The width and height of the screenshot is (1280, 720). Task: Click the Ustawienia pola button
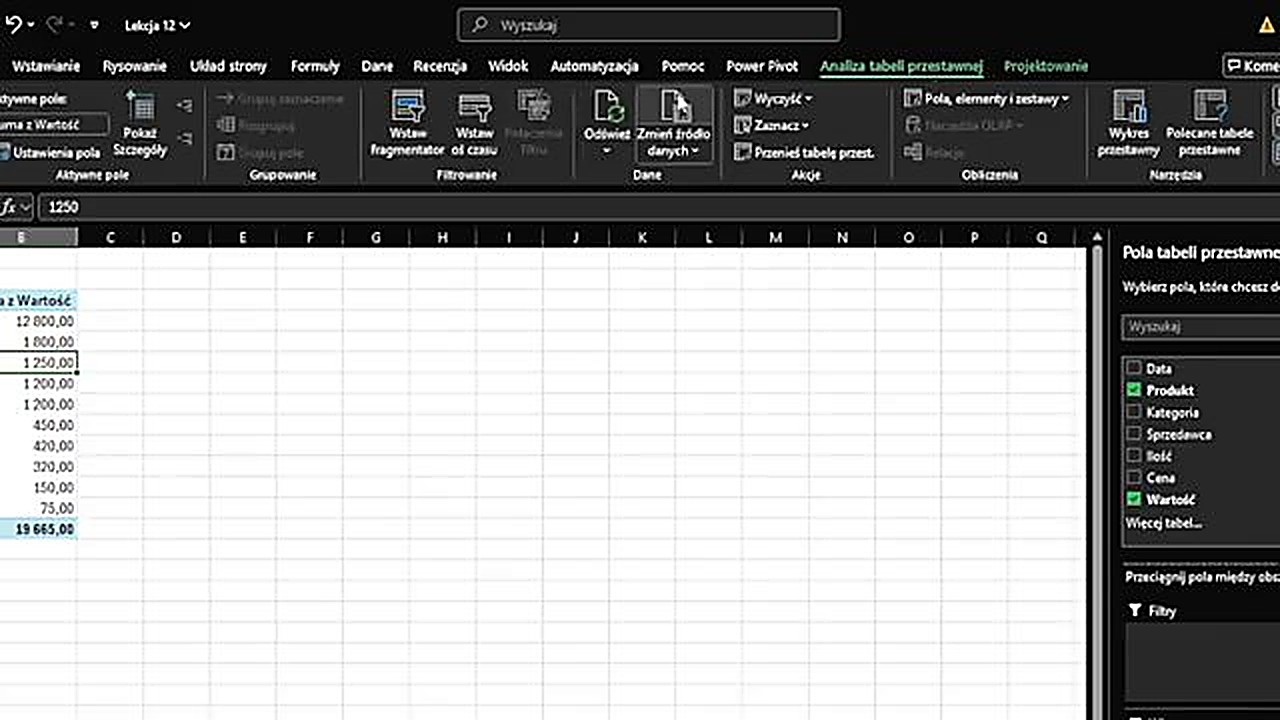(x=52, y=153)
